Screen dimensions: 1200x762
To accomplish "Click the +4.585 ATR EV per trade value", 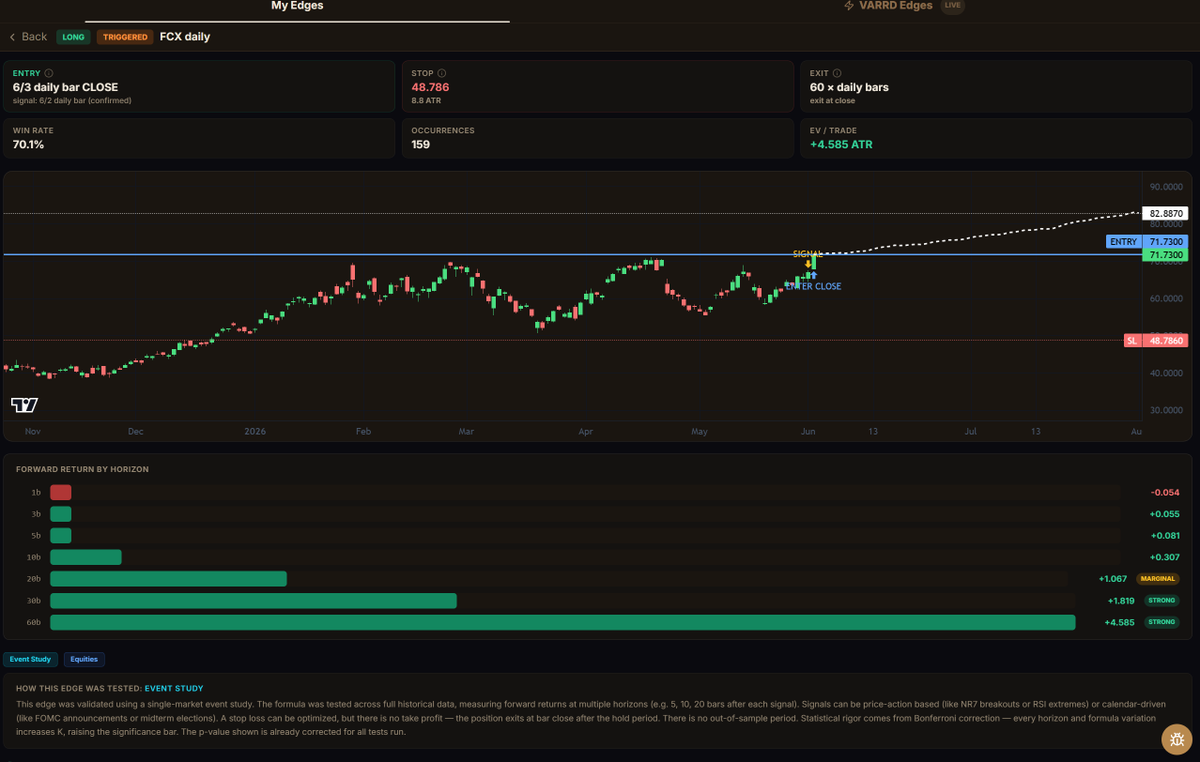I will (841, 145).
